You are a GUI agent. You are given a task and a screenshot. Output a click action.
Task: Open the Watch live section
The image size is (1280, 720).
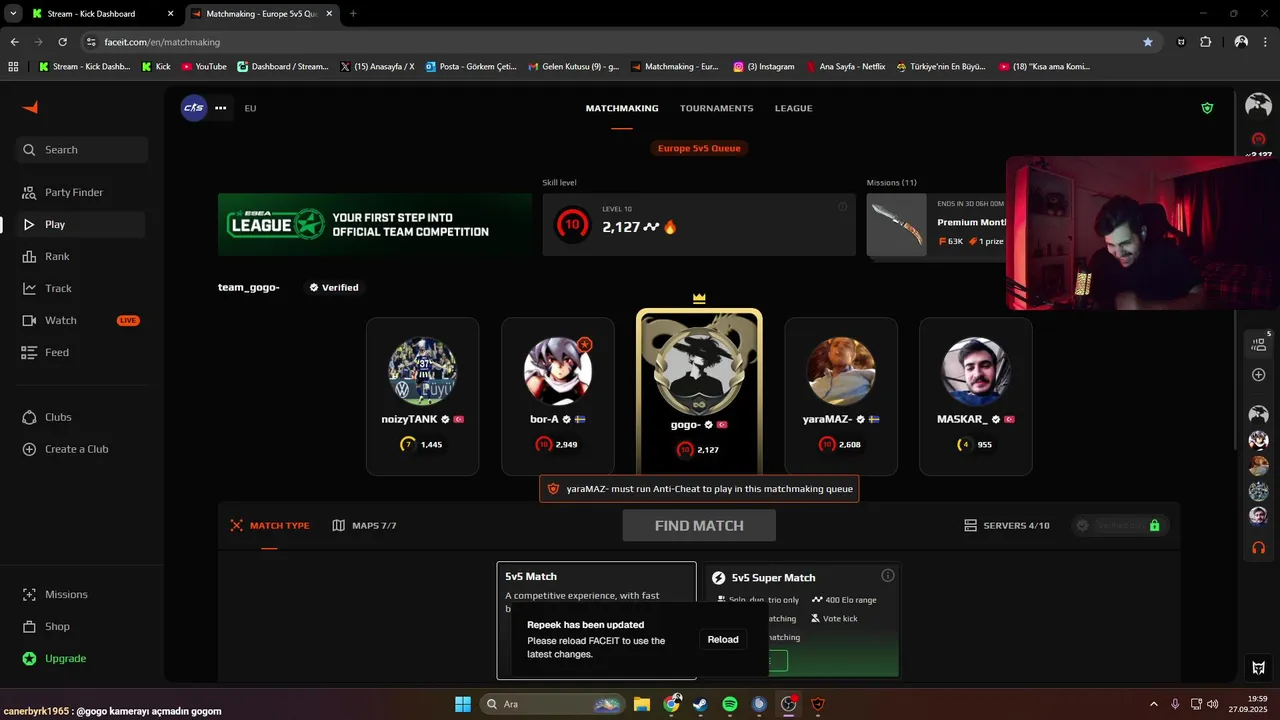tap(82, 320)
